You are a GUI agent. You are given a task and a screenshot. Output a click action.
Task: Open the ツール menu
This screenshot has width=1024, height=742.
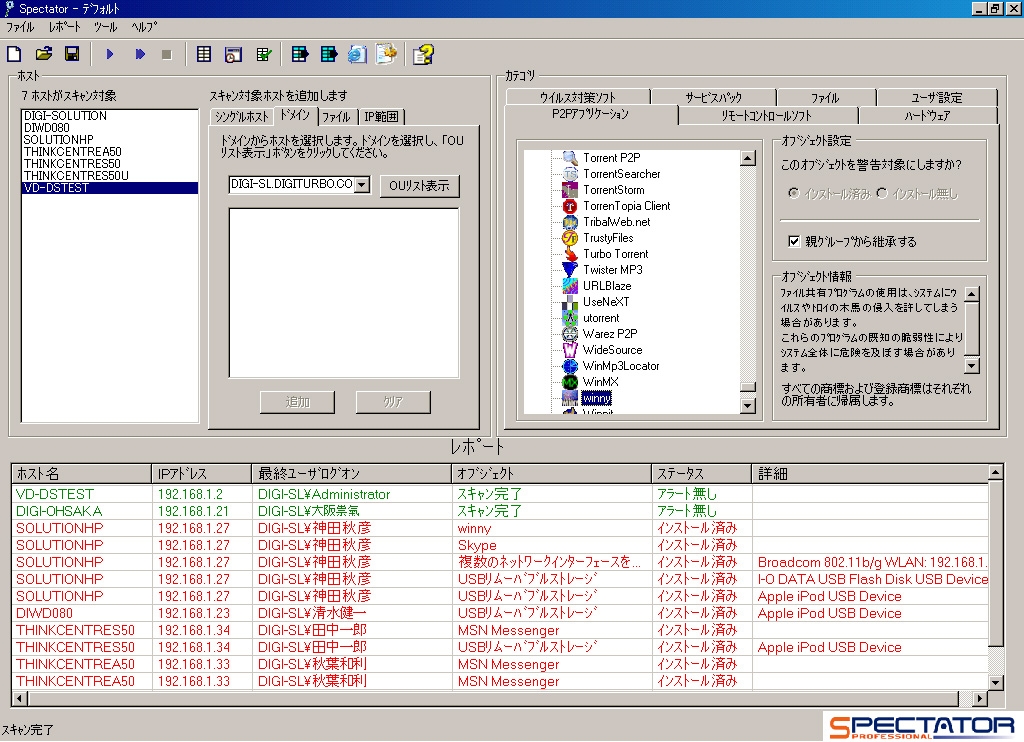(x=105, y=27)
